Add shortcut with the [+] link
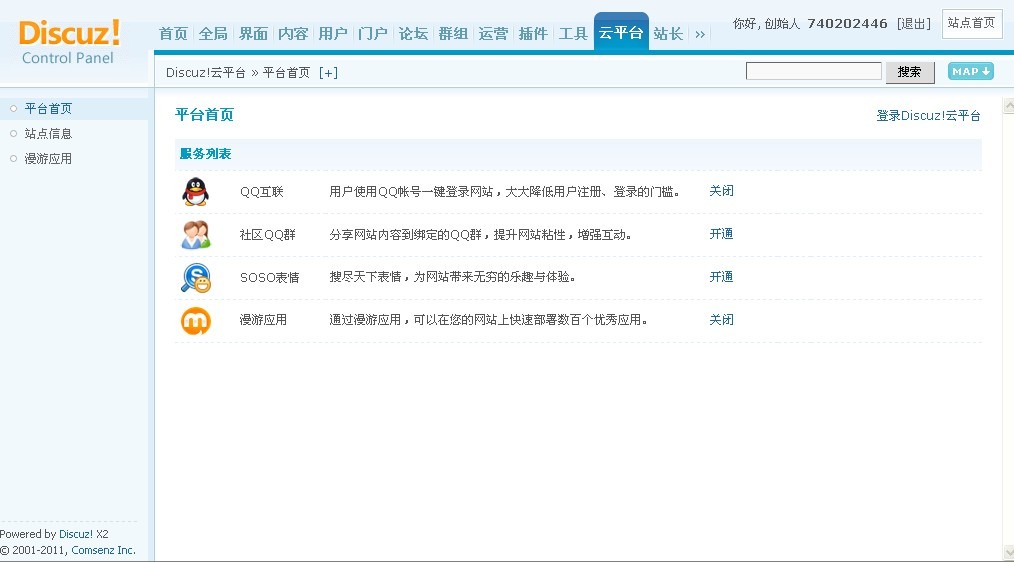The width and height of the screenshot is (1014, 562). (x=329, y=72)
